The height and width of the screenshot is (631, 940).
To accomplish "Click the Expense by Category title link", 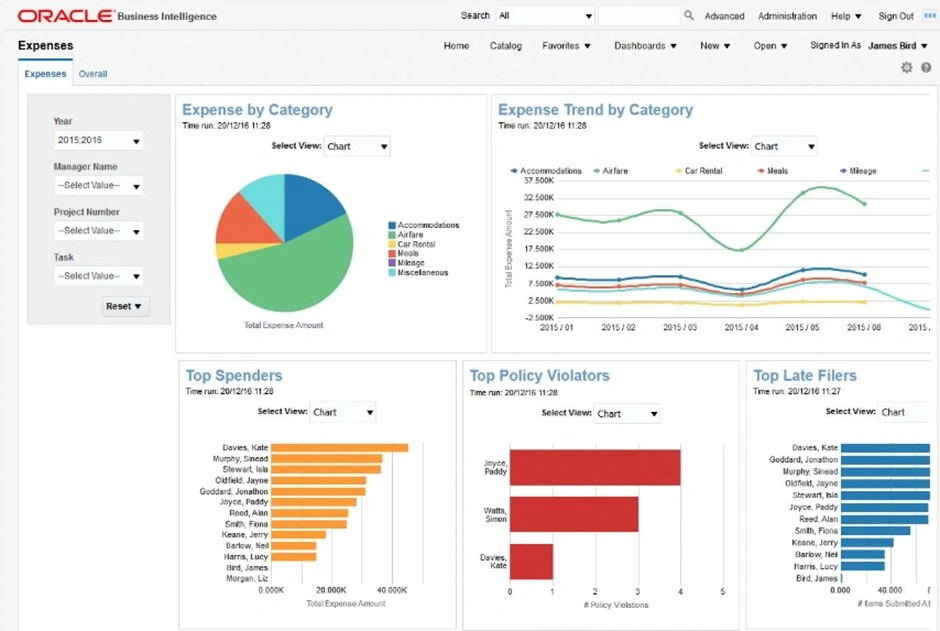I will [258, 110].
